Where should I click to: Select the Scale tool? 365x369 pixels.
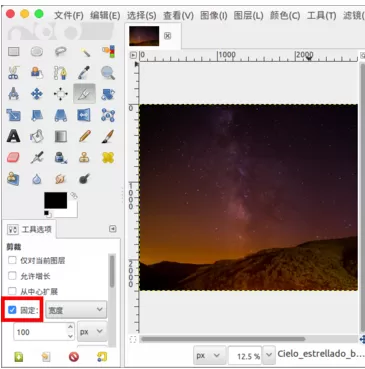pos(14,115)
